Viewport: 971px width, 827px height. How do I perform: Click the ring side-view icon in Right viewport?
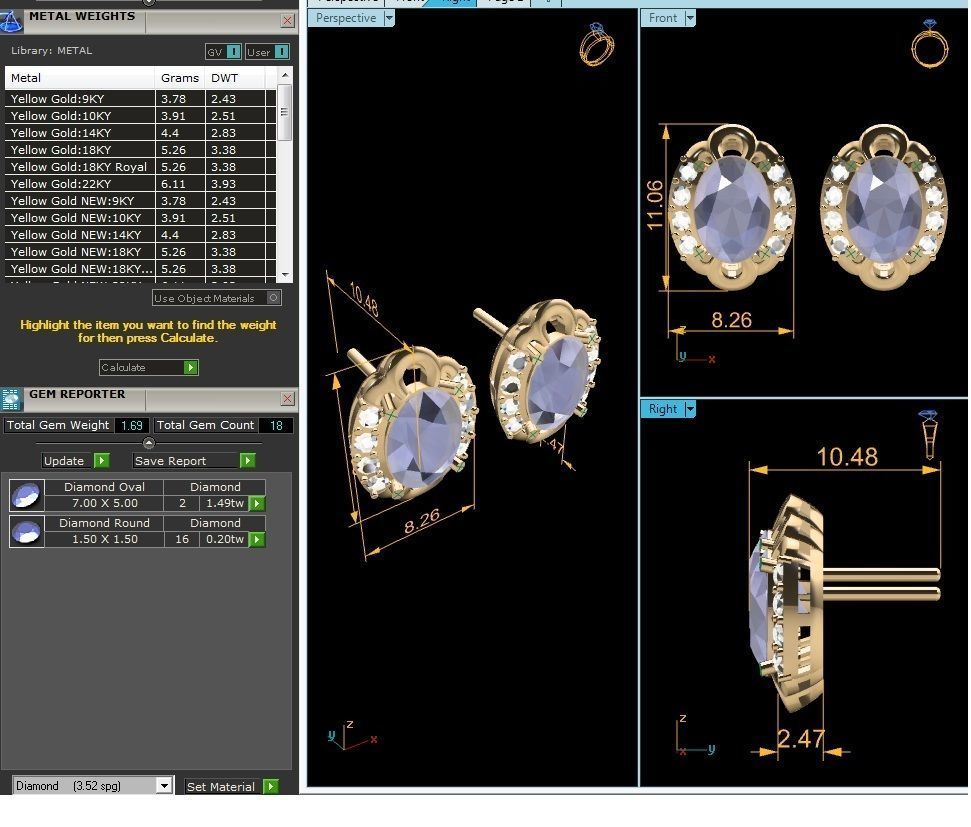pyautogui.click(x=928, y=434)
